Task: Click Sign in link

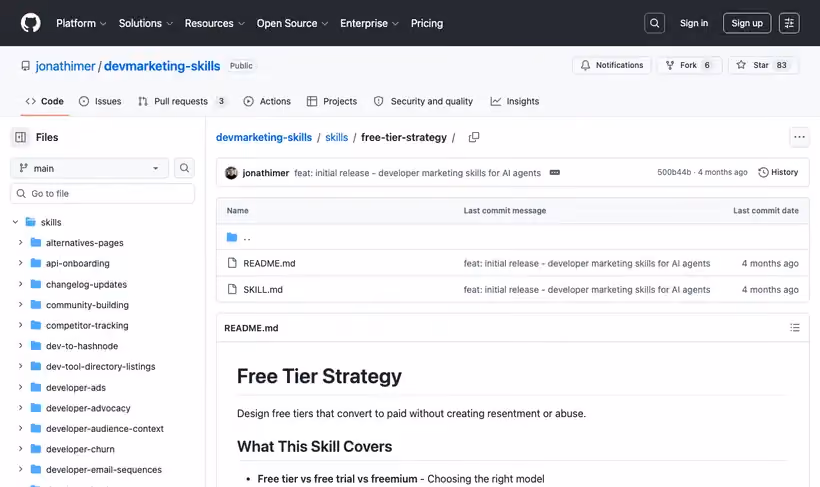Action: pyautogui.click(x=694, y=23)
